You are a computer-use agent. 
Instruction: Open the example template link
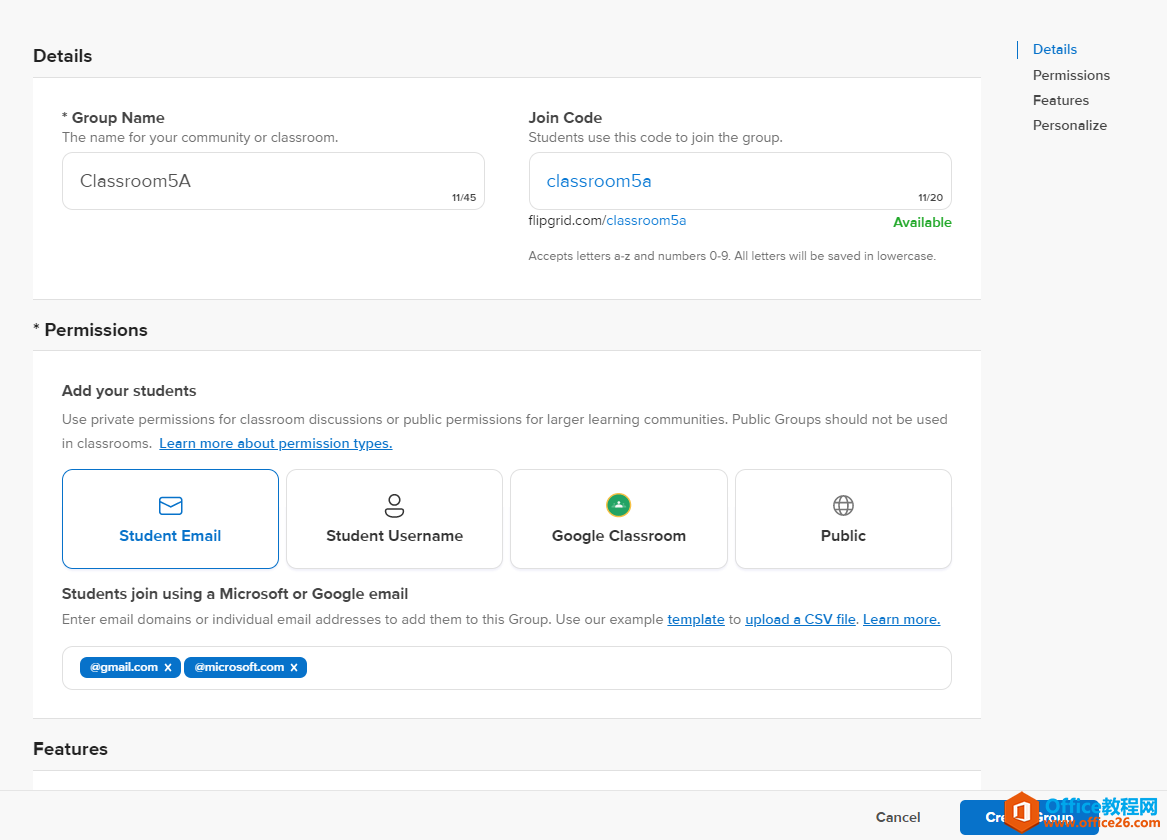695,619
